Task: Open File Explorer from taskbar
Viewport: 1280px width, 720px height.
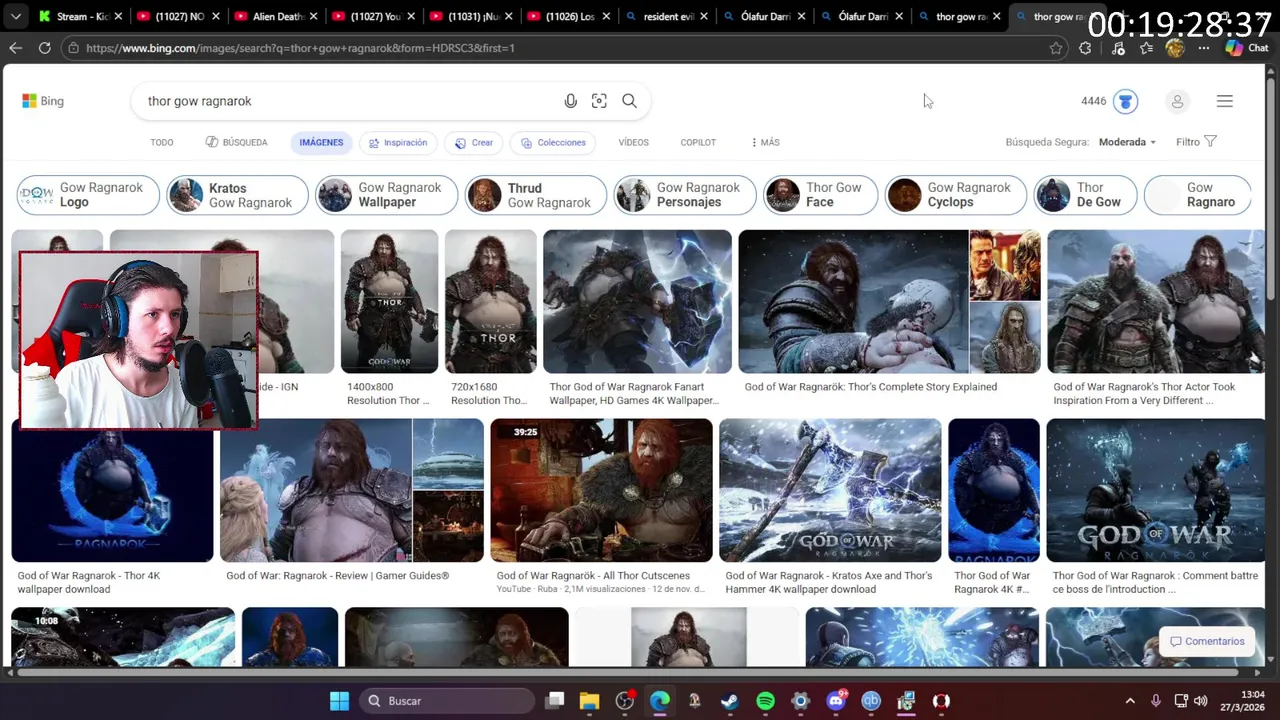Action: [589, 701]
